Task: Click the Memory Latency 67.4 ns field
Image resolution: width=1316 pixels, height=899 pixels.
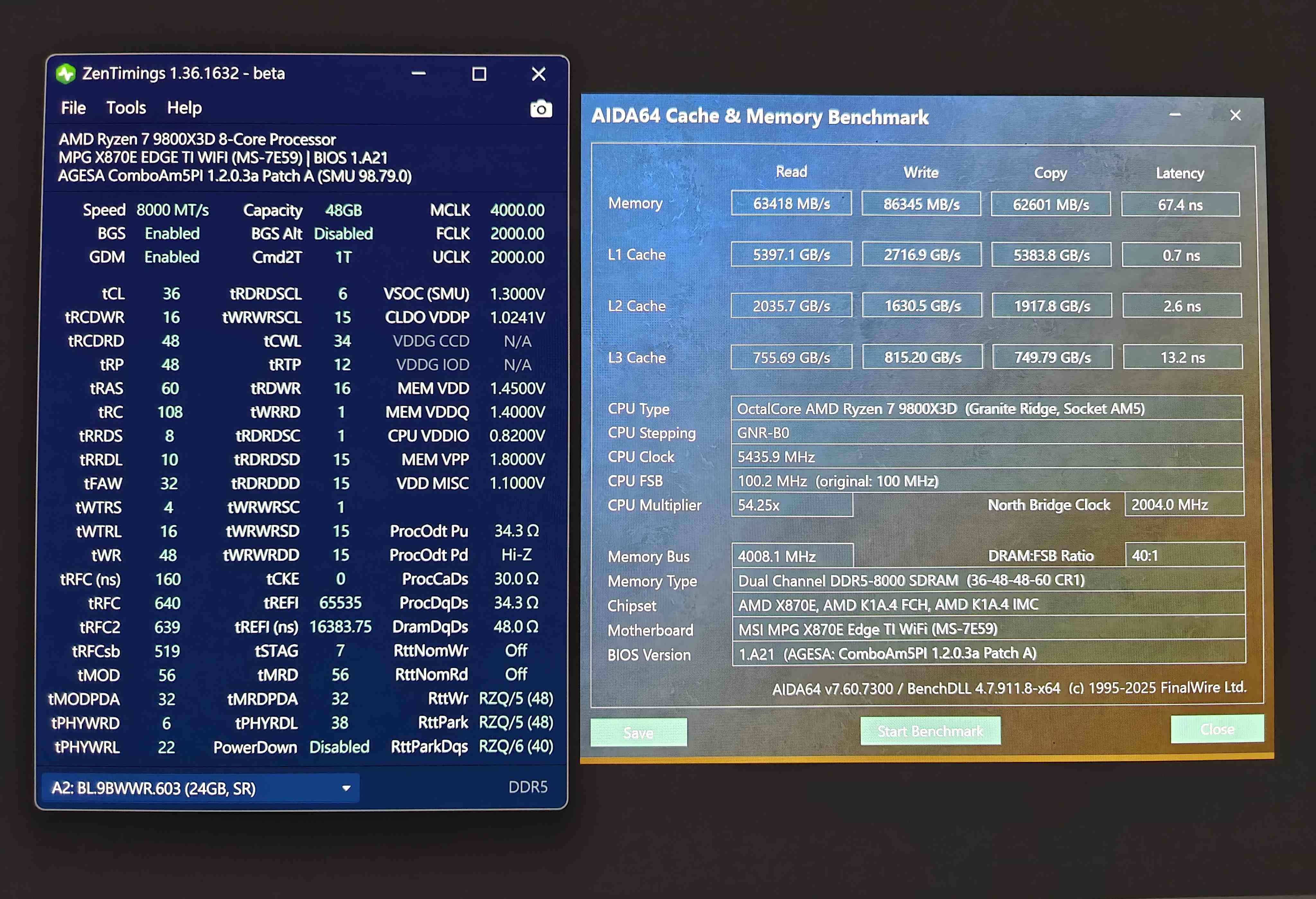Action: point(1181,205)
